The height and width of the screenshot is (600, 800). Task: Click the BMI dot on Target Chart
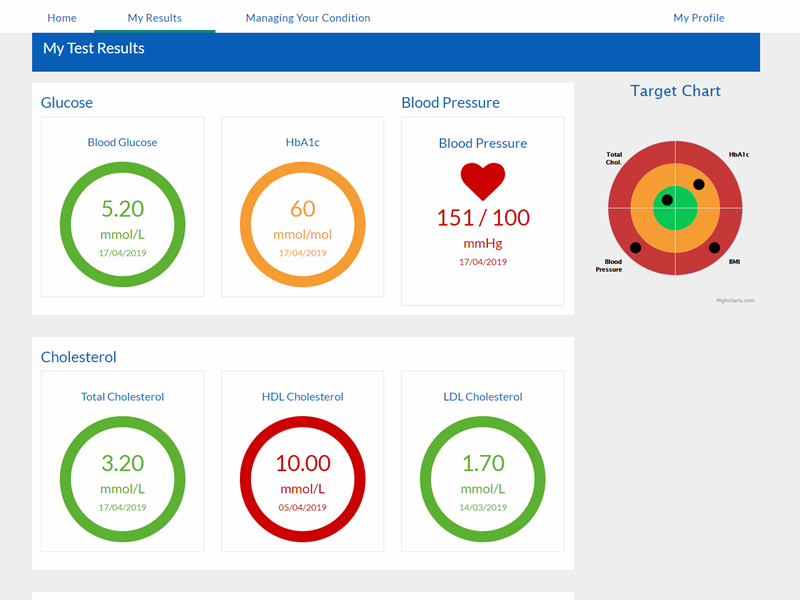(714, 247)
